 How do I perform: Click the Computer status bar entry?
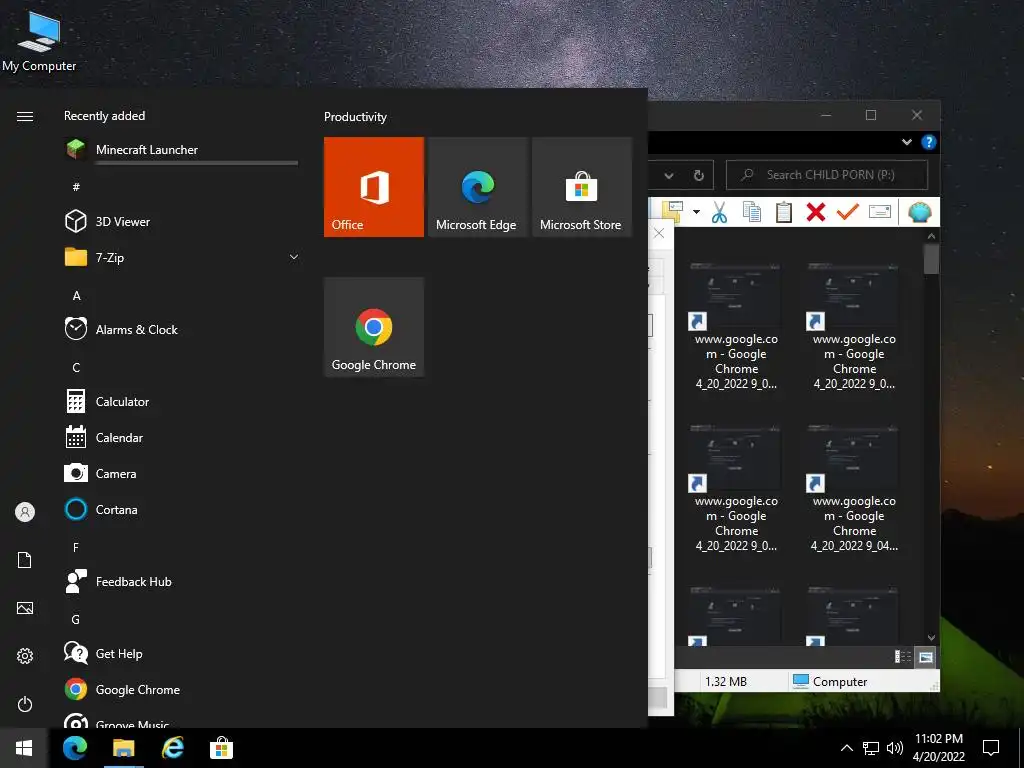829,681
